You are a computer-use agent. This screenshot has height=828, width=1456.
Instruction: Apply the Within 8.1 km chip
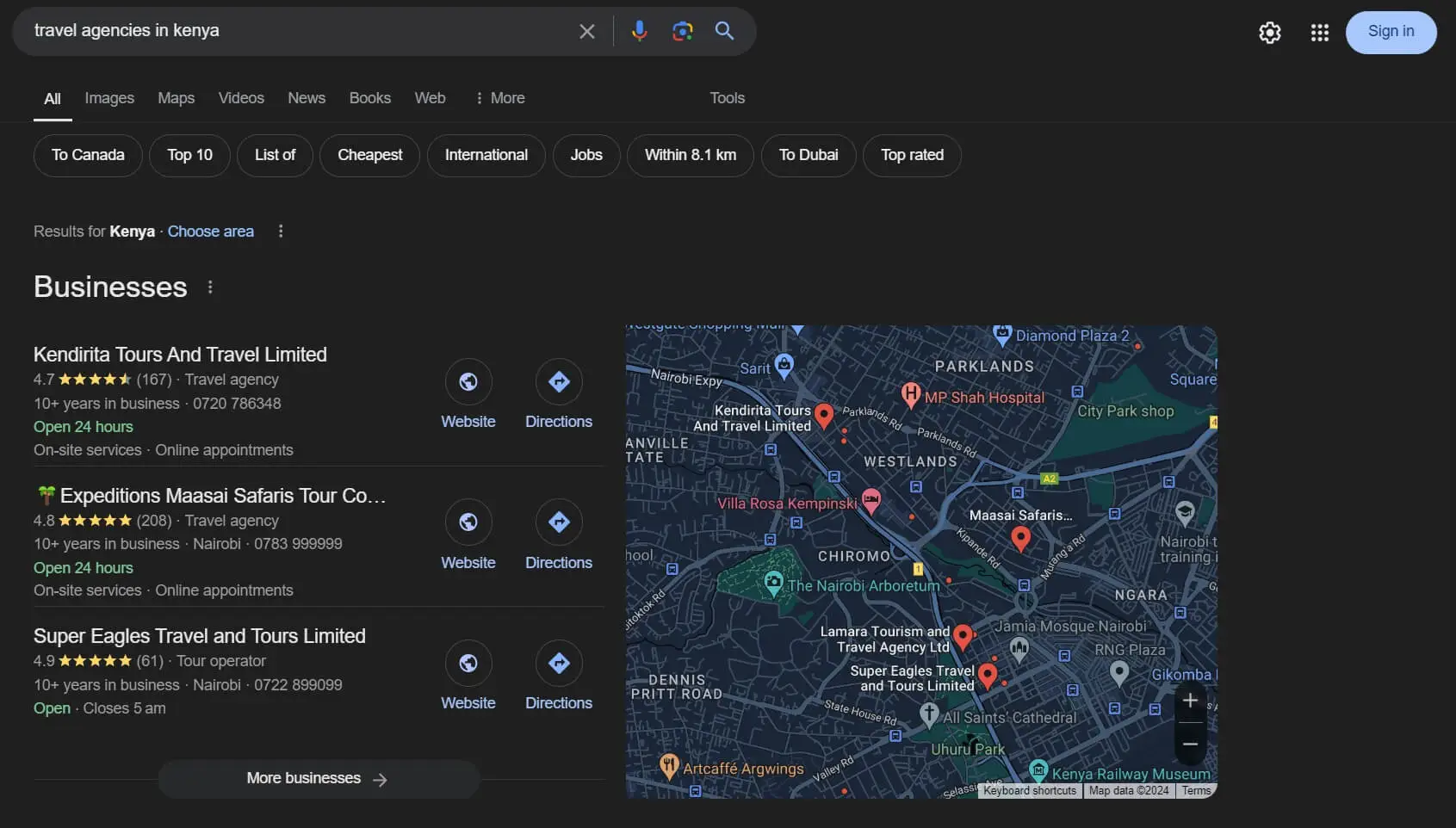point(691,155)
